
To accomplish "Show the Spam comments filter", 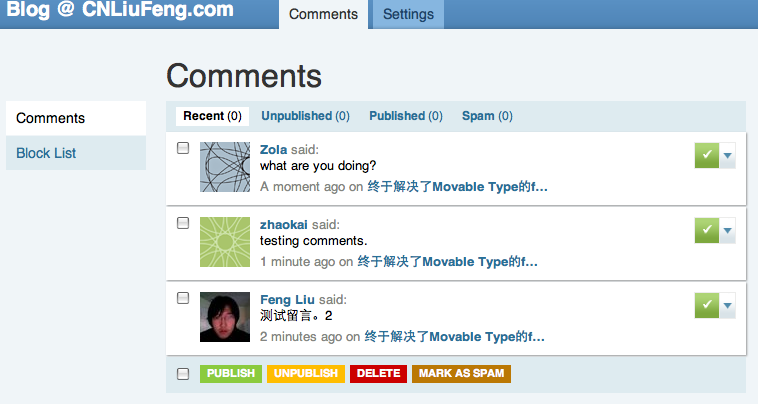I will pyautogui.click(x=487, y=116).
